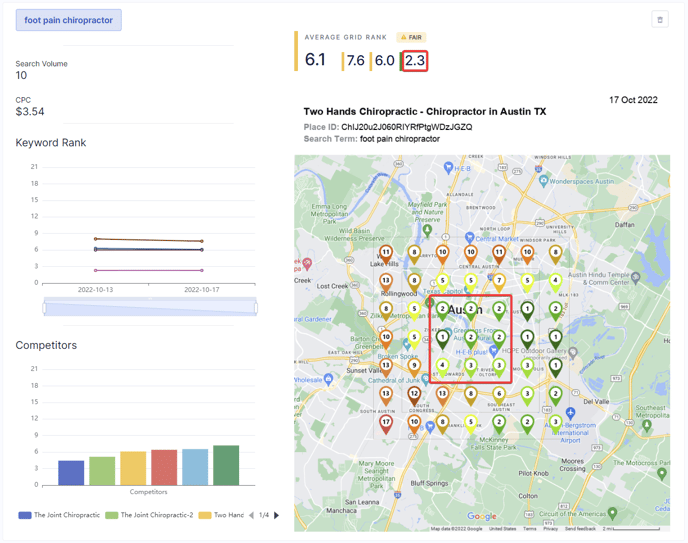Click the Wonderspaces Austin map marker
688x543 pixels.
(545, 182)
